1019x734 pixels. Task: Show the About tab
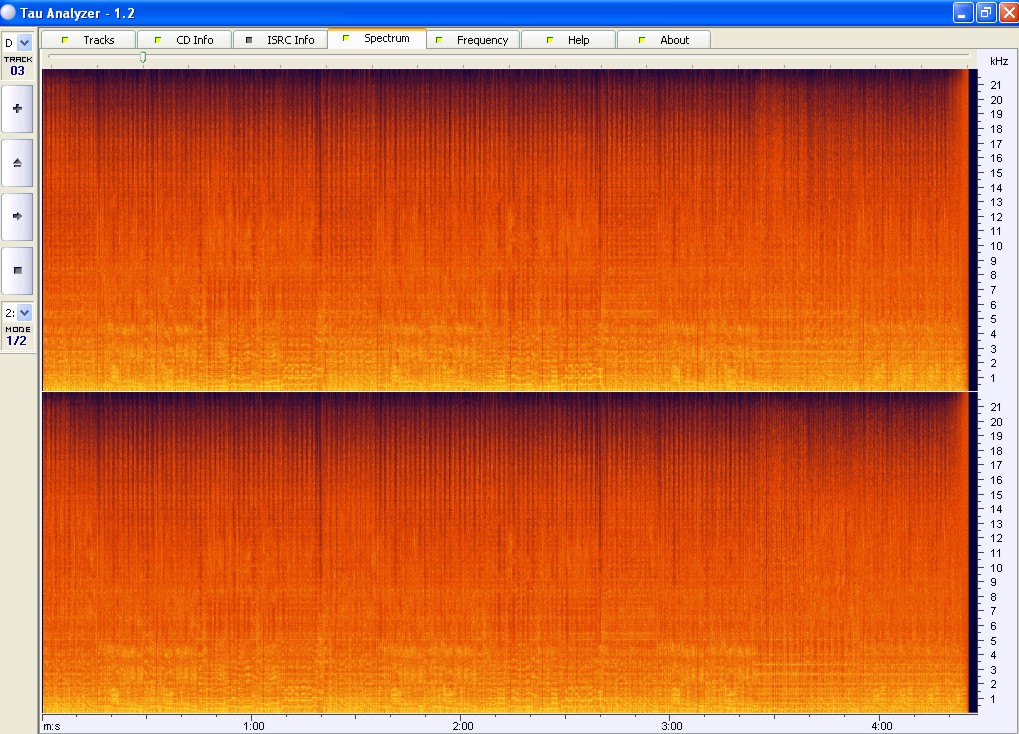coord(664,40)
